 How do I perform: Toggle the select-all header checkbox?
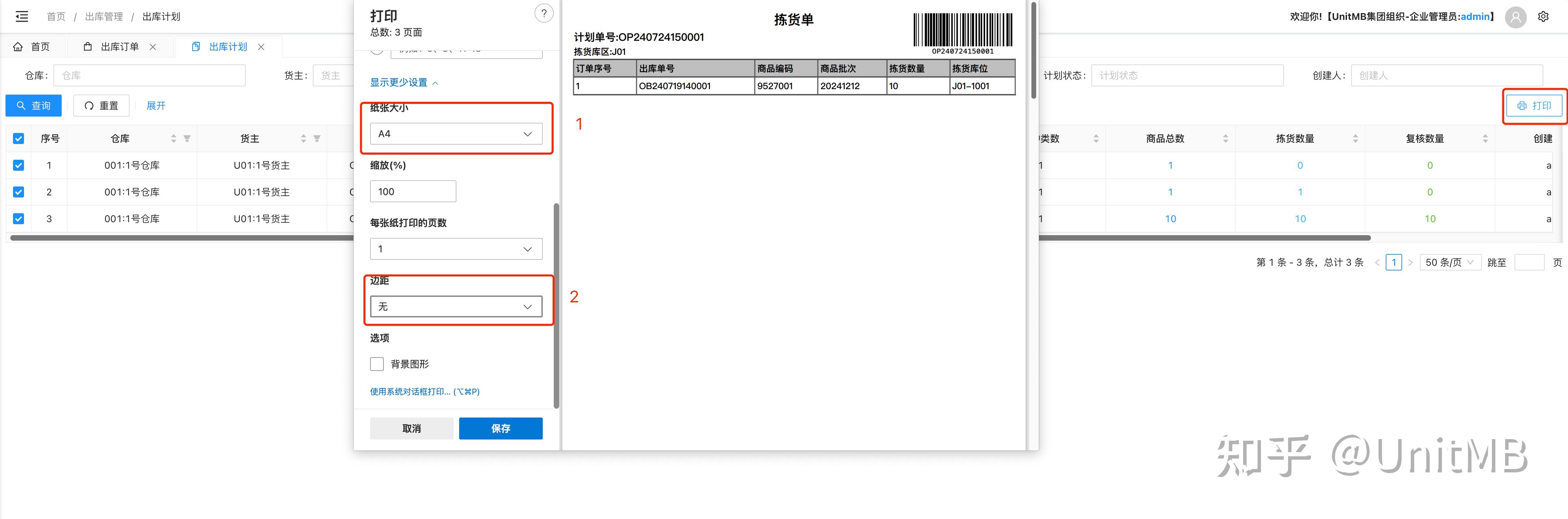(x=18, y=139)
